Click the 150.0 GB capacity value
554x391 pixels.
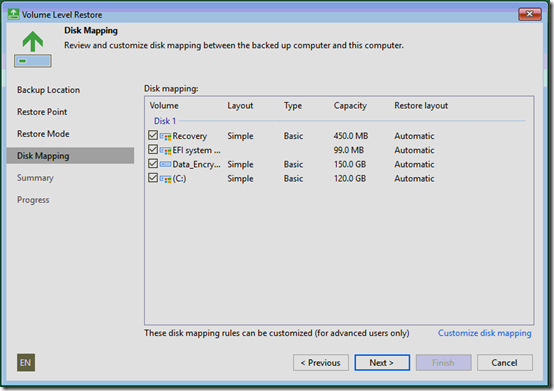[x=350, y=164]
